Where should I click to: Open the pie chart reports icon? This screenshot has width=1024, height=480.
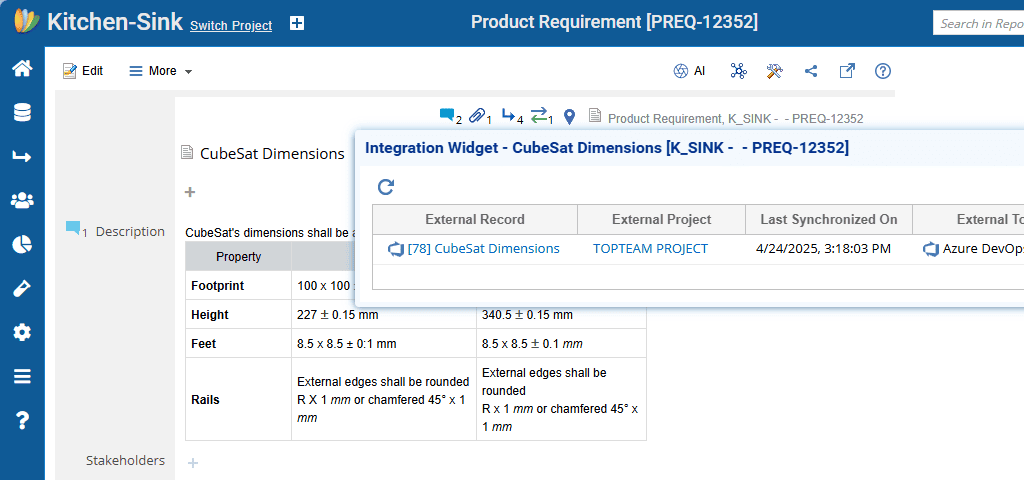(x=22, y=244)
